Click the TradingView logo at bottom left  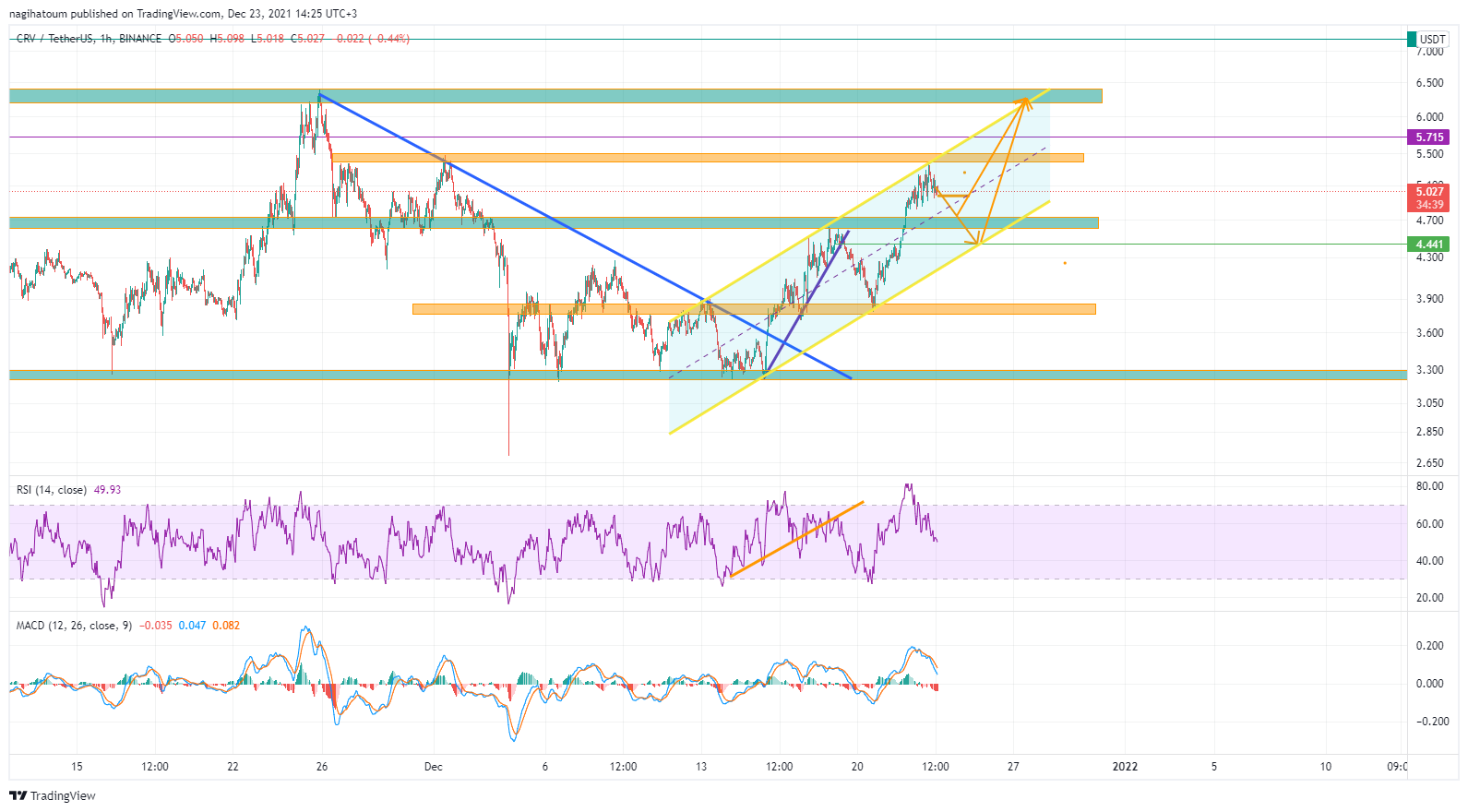pos(53,795)
